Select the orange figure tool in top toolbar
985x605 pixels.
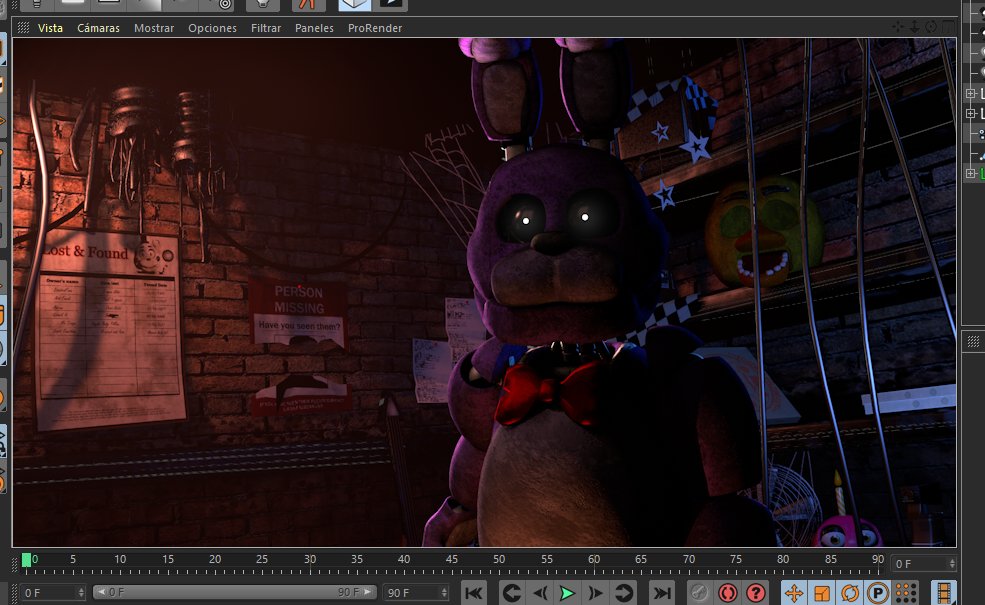click(308, 5)
